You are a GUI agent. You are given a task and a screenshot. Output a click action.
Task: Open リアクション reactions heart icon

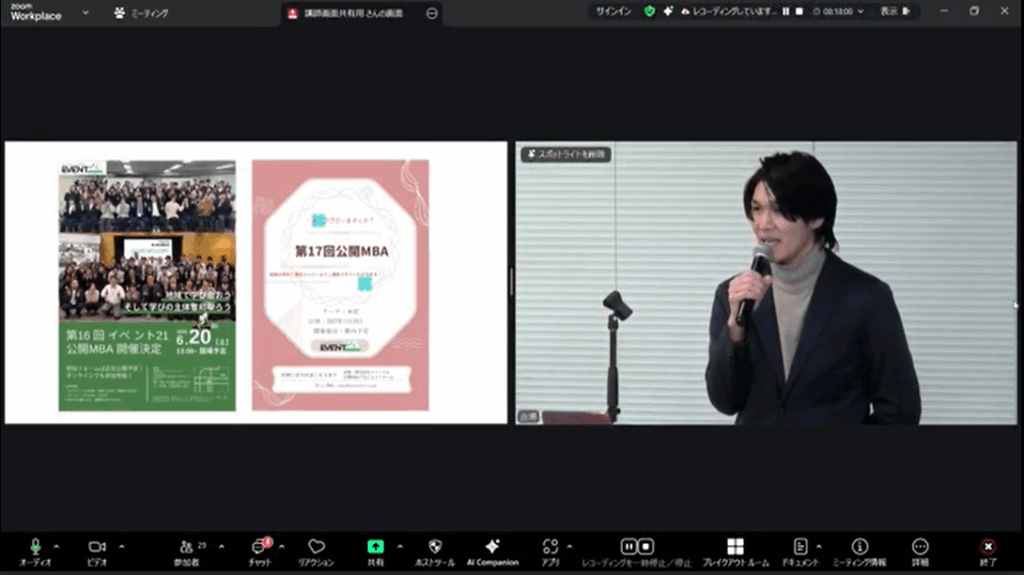316,547
